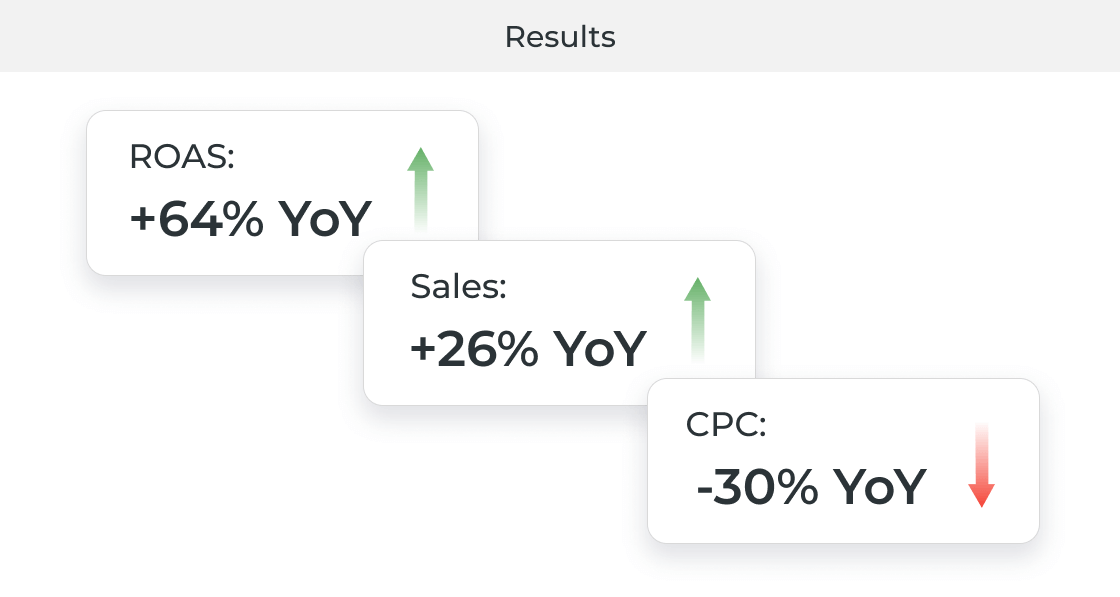Click the ROAS: label
The height and width of the screenshot is (597, 1120).
point(181,156)
